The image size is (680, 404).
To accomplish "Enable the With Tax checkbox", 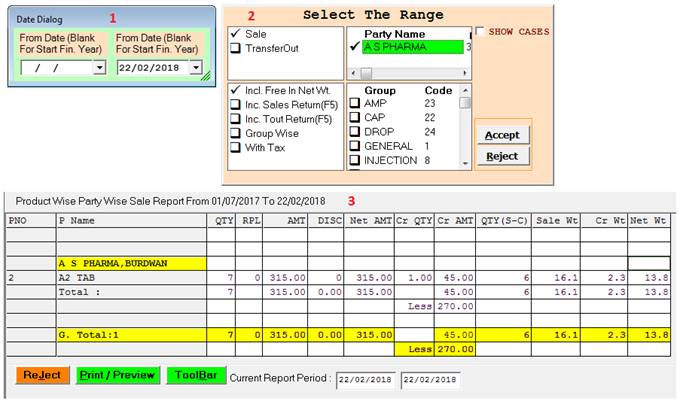I will click(x=236, y=147).
